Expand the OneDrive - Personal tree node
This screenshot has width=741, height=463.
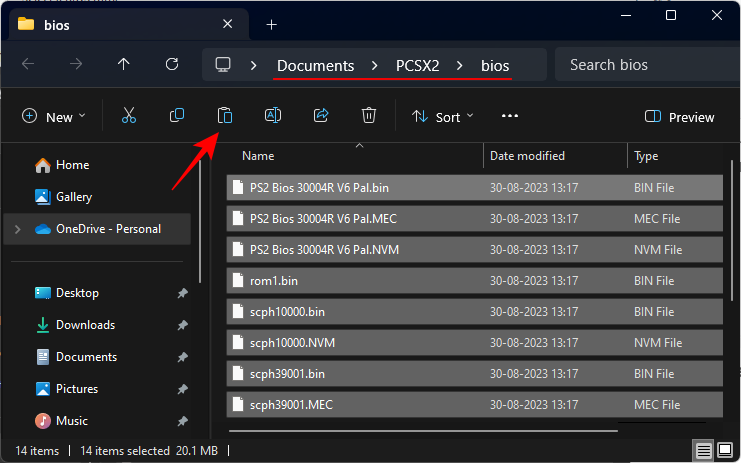17,229
